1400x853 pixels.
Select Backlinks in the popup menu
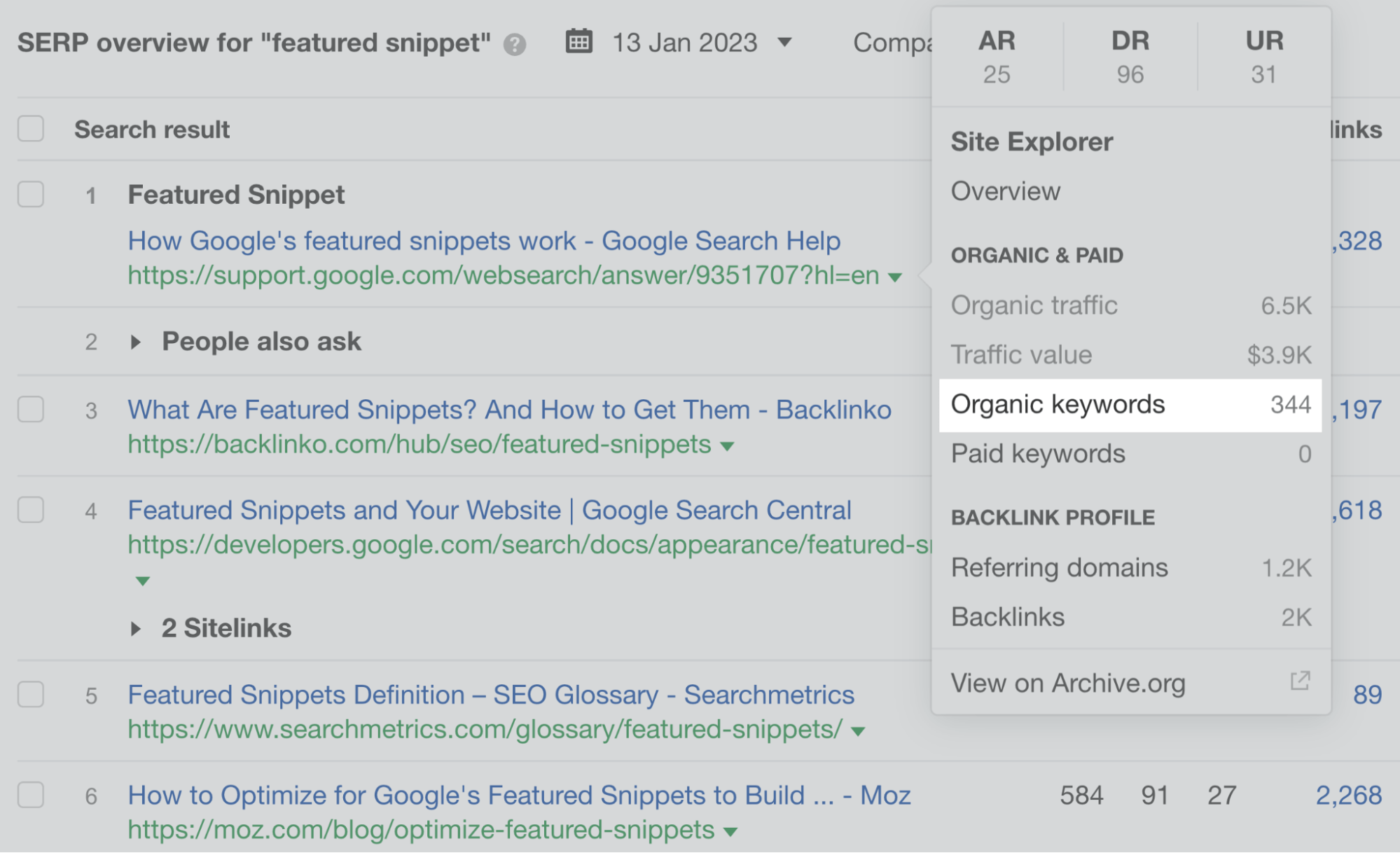(1008, 617)
